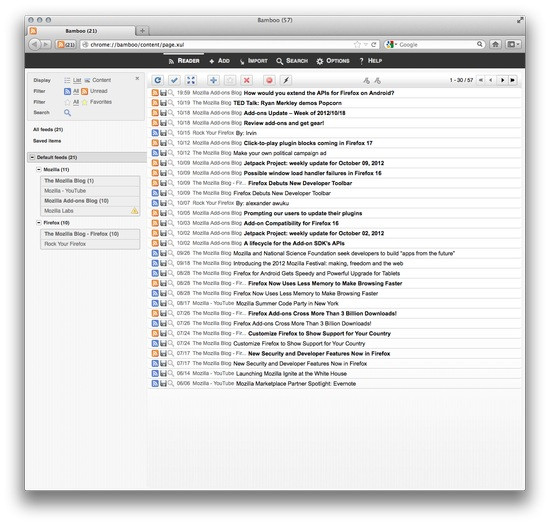550x525 pixels.
Task: Open the Search tab
Action: 292,61
